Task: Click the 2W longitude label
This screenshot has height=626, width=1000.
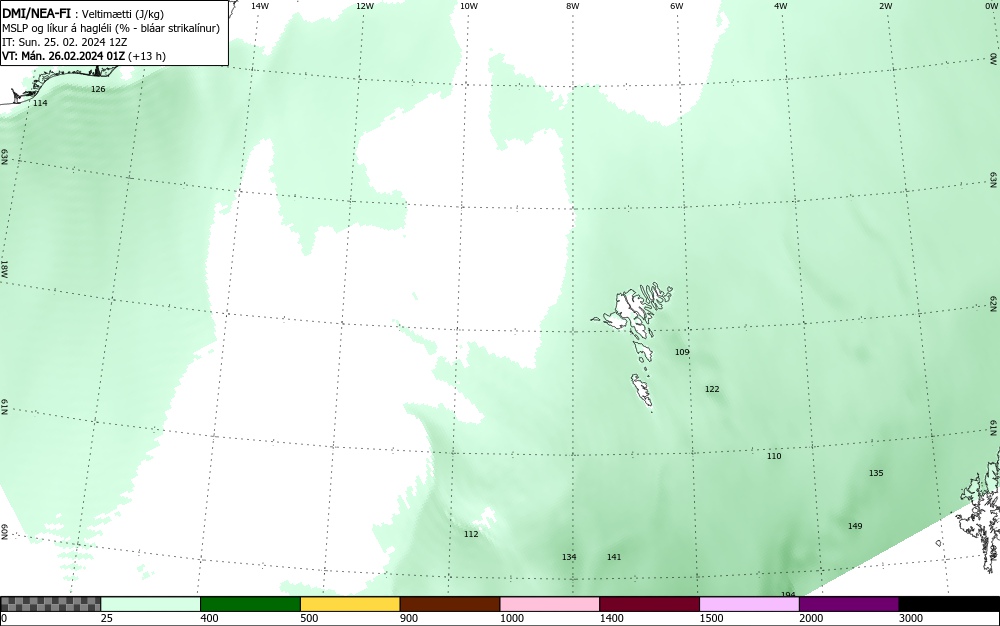Action: (x=885, y=6)
